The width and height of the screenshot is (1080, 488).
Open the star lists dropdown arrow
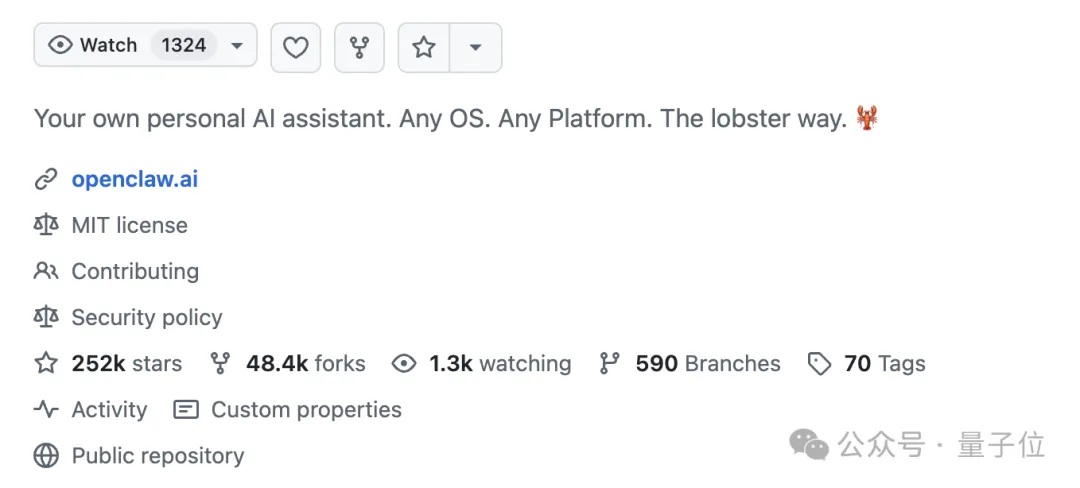click(x=476, y=47)
